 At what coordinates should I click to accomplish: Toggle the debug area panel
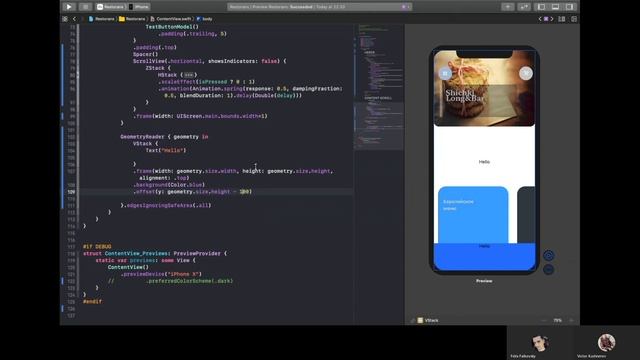pos(555,7)
